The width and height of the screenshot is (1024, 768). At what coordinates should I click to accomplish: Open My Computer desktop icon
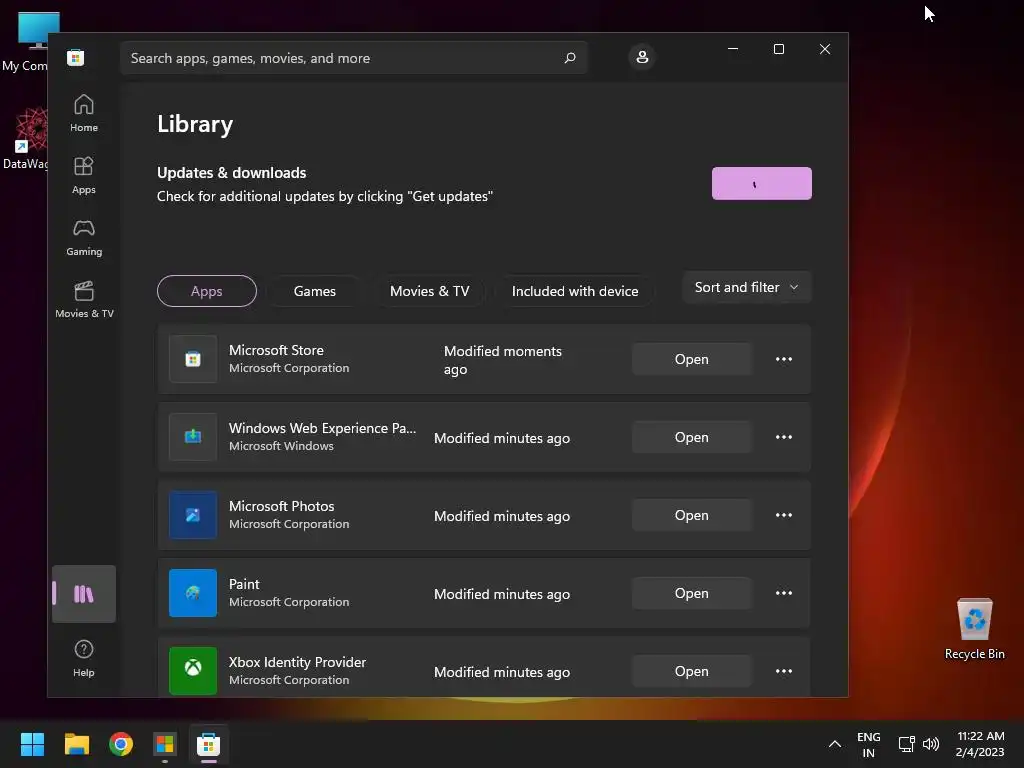coord(26,42)
